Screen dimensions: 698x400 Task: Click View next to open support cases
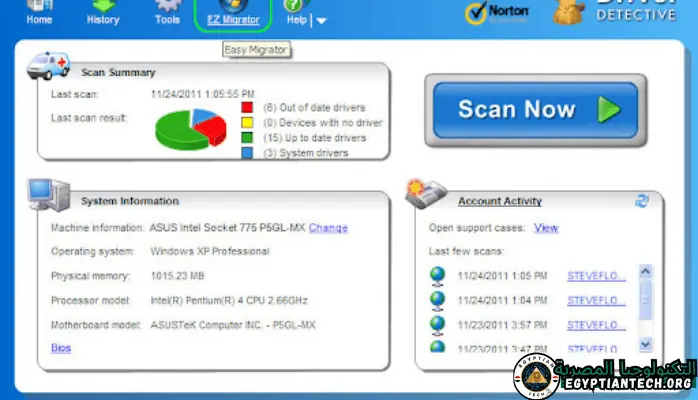[x=545, y=228]
